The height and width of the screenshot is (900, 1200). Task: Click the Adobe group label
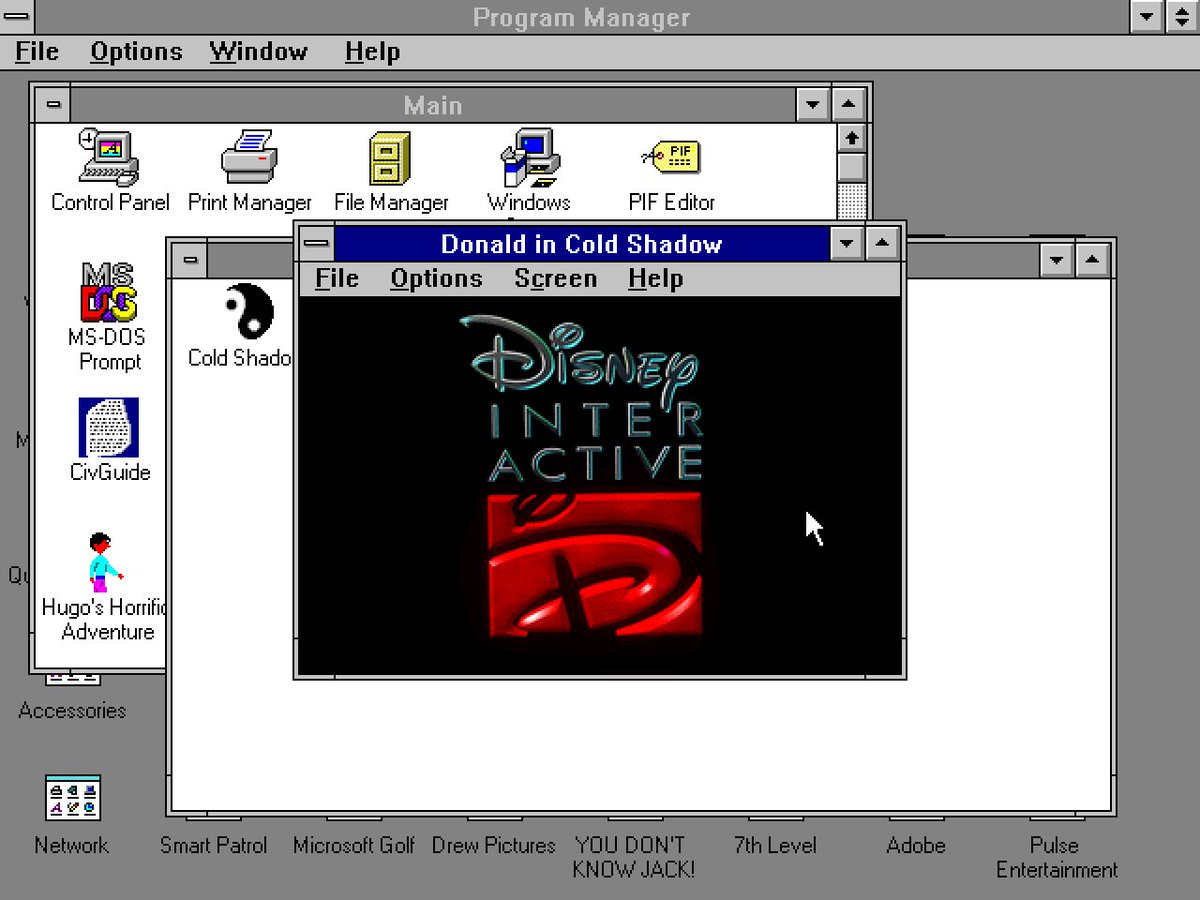(x=915, y=845)
